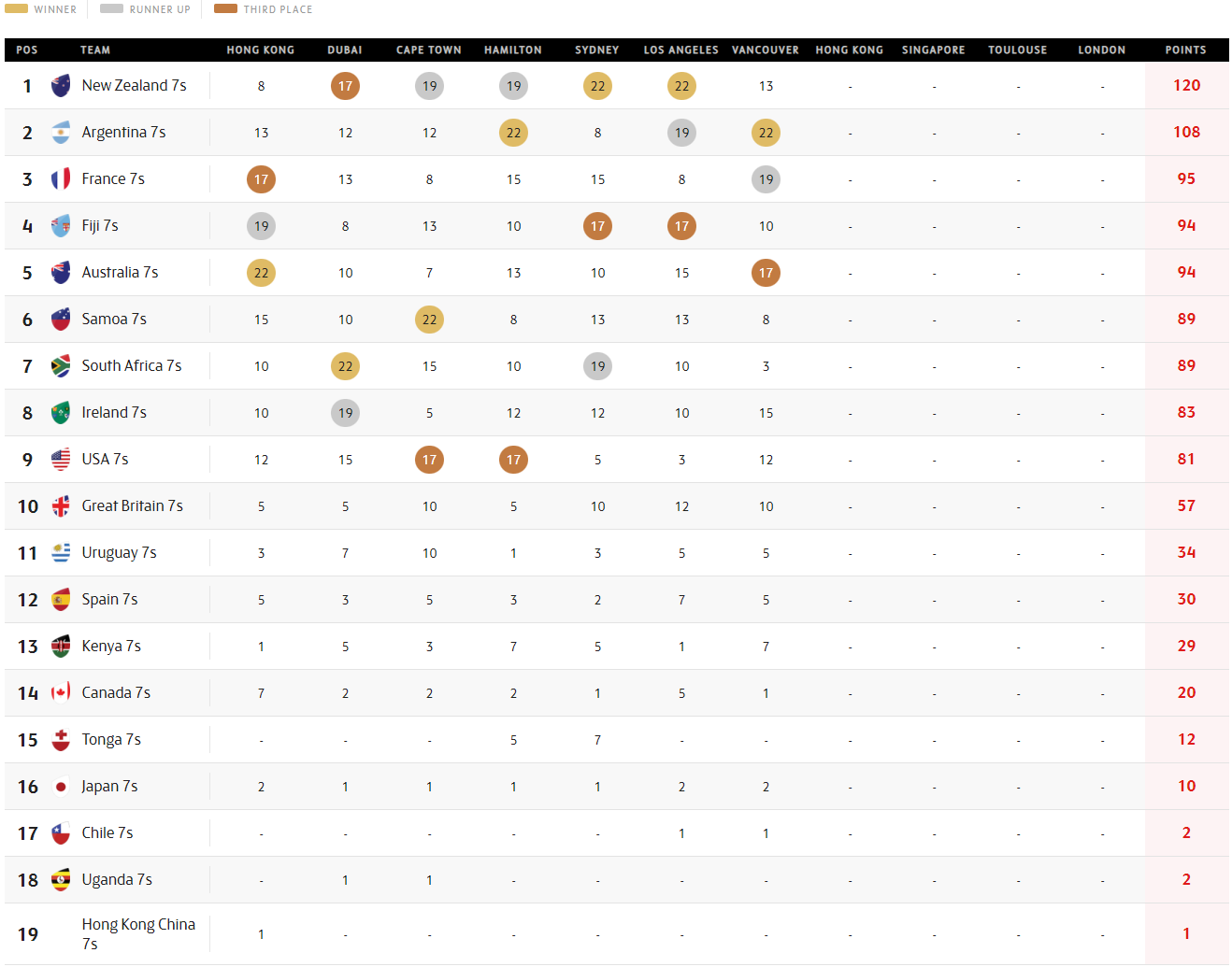
Task: Click New Zealand's total of 120 points
Action: (x=1186, y=86)
